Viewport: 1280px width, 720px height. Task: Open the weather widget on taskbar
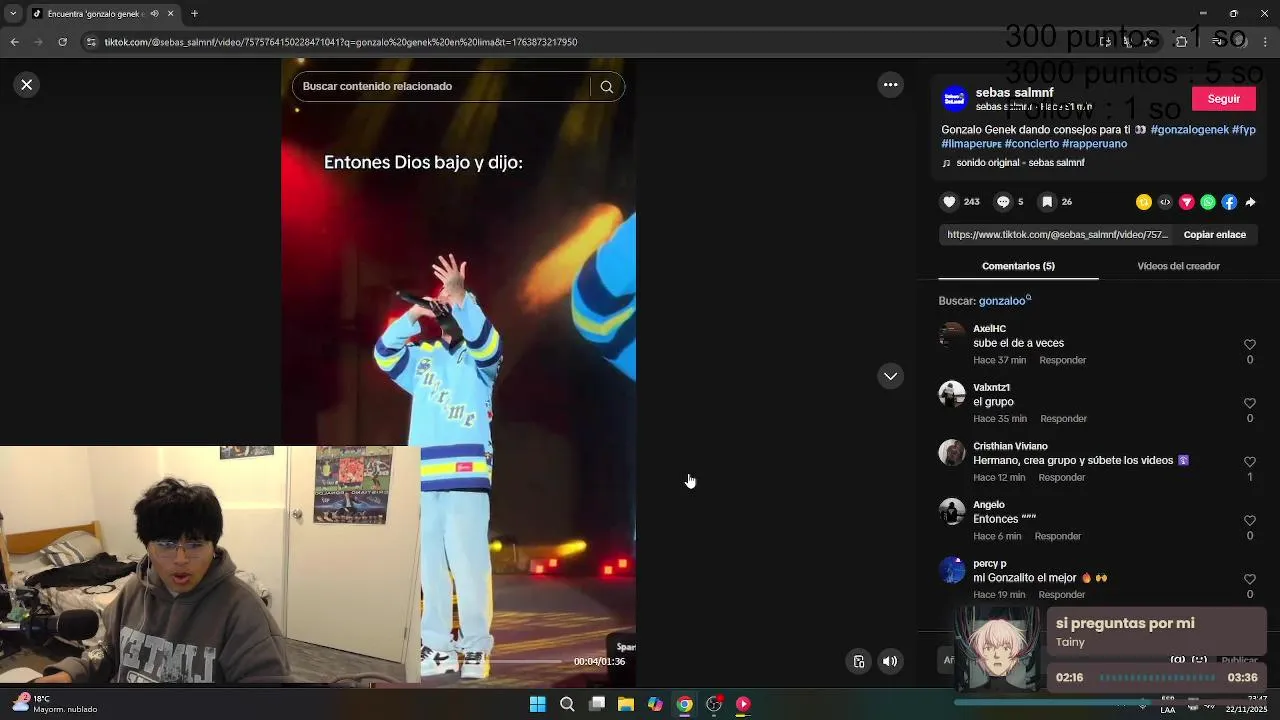pos(55,704)
